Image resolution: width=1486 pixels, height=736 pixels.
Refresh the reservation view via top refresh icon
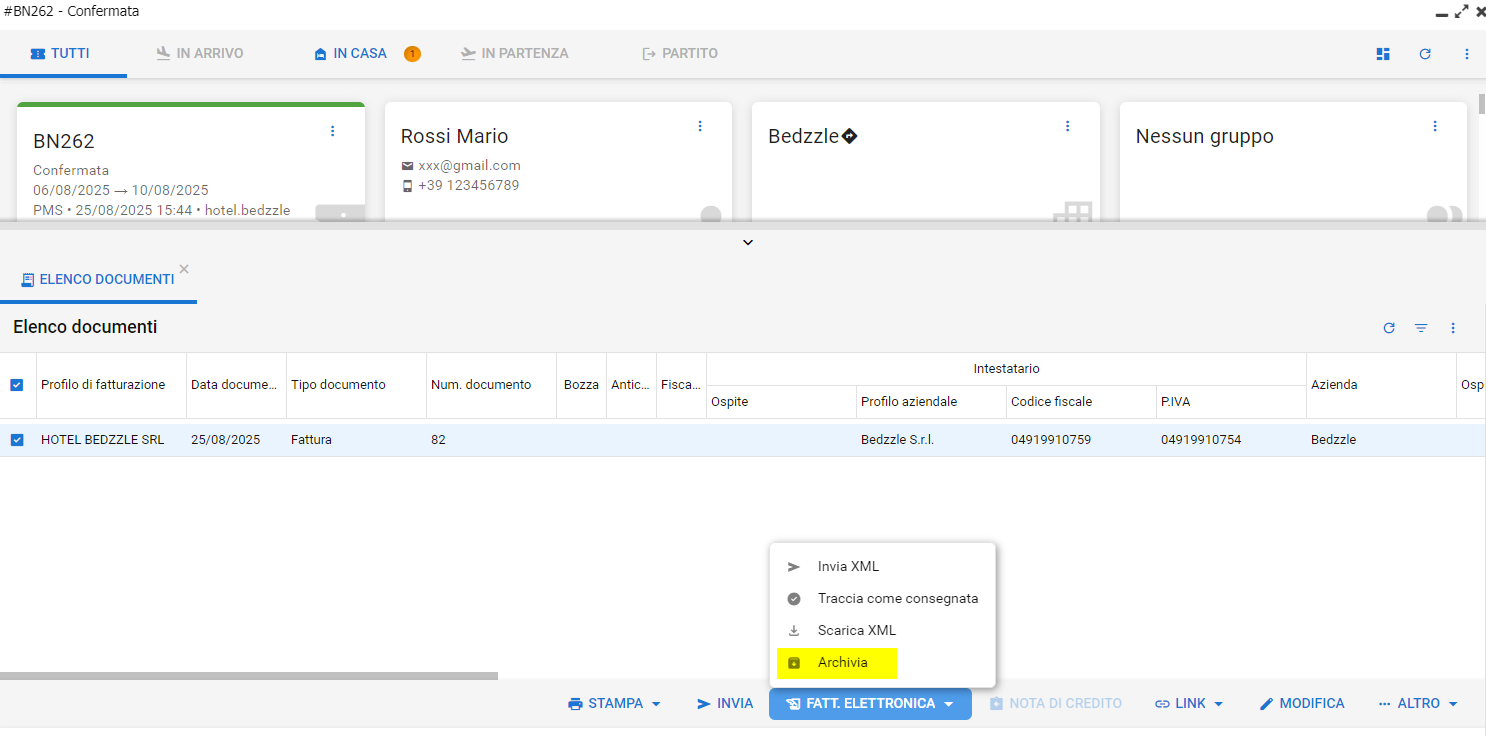pyautogui.click(x=1425, y=54)
